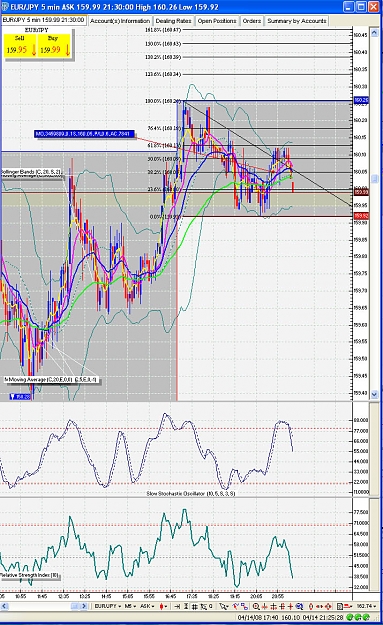This screenshot has height=625, width=383.
Task: Click the vertical auto-scale icon
Action: [186, 606]
